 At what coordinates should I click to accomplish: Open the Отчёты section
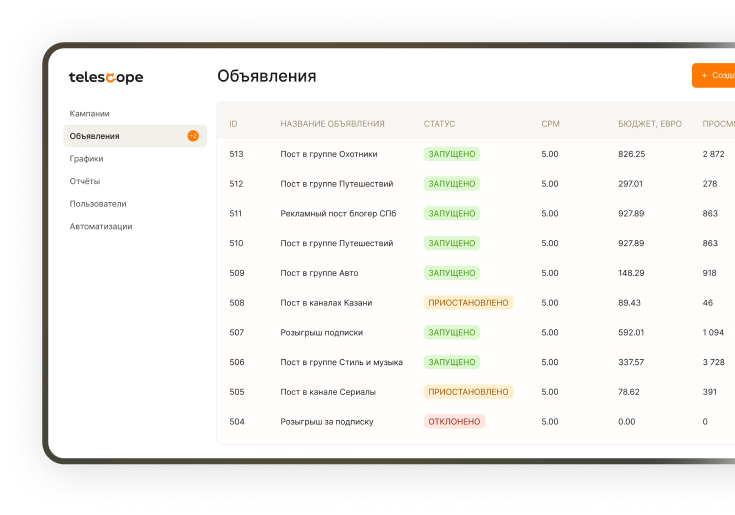tap(85, 181)
